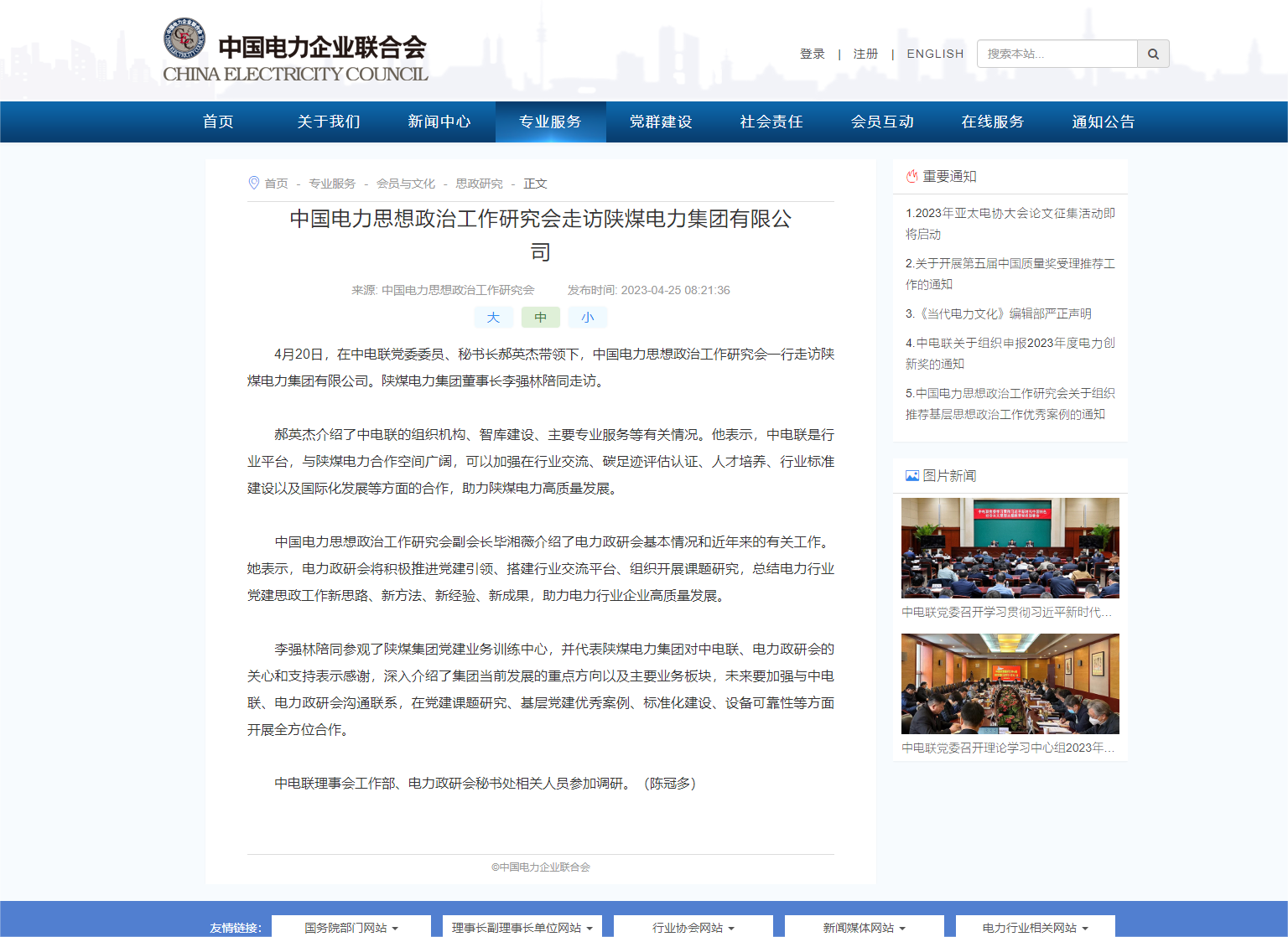
Task: Focus the 搜索本站 search field
Action: click(x=1057, y=54)
